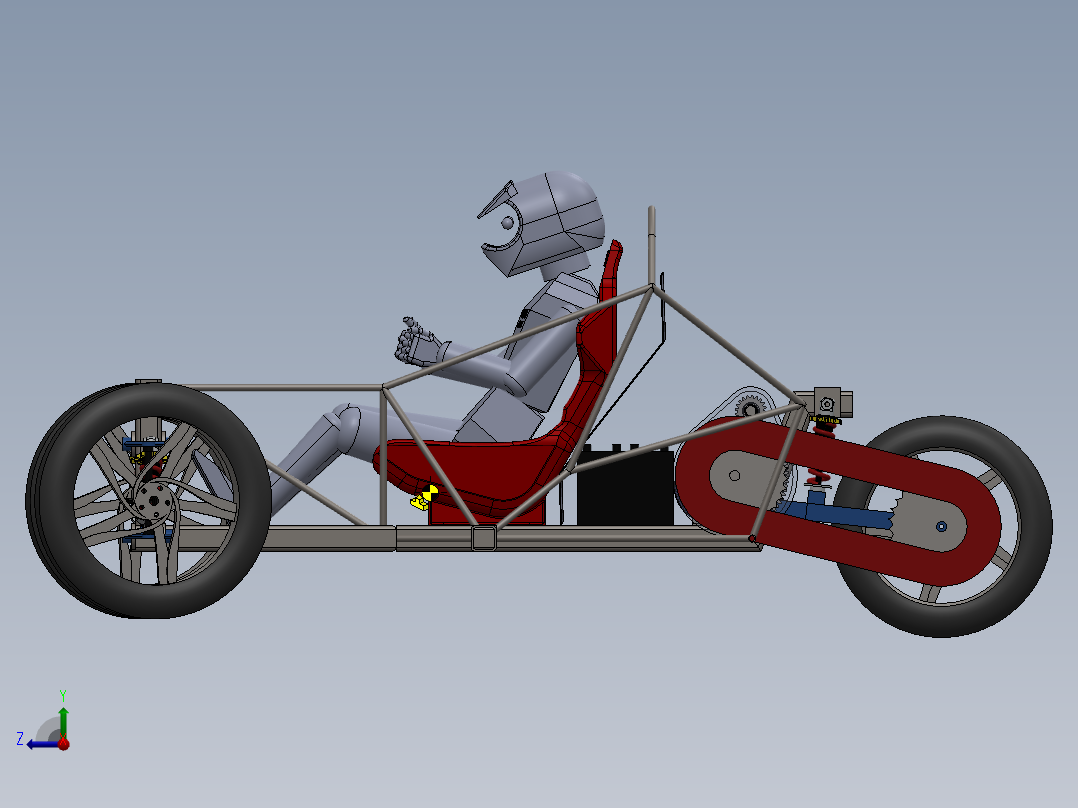Viewport: 1078px width, 808px height.
Task: Click the blue Z axis of the orientation triad
Action: [x=43, y=745]
